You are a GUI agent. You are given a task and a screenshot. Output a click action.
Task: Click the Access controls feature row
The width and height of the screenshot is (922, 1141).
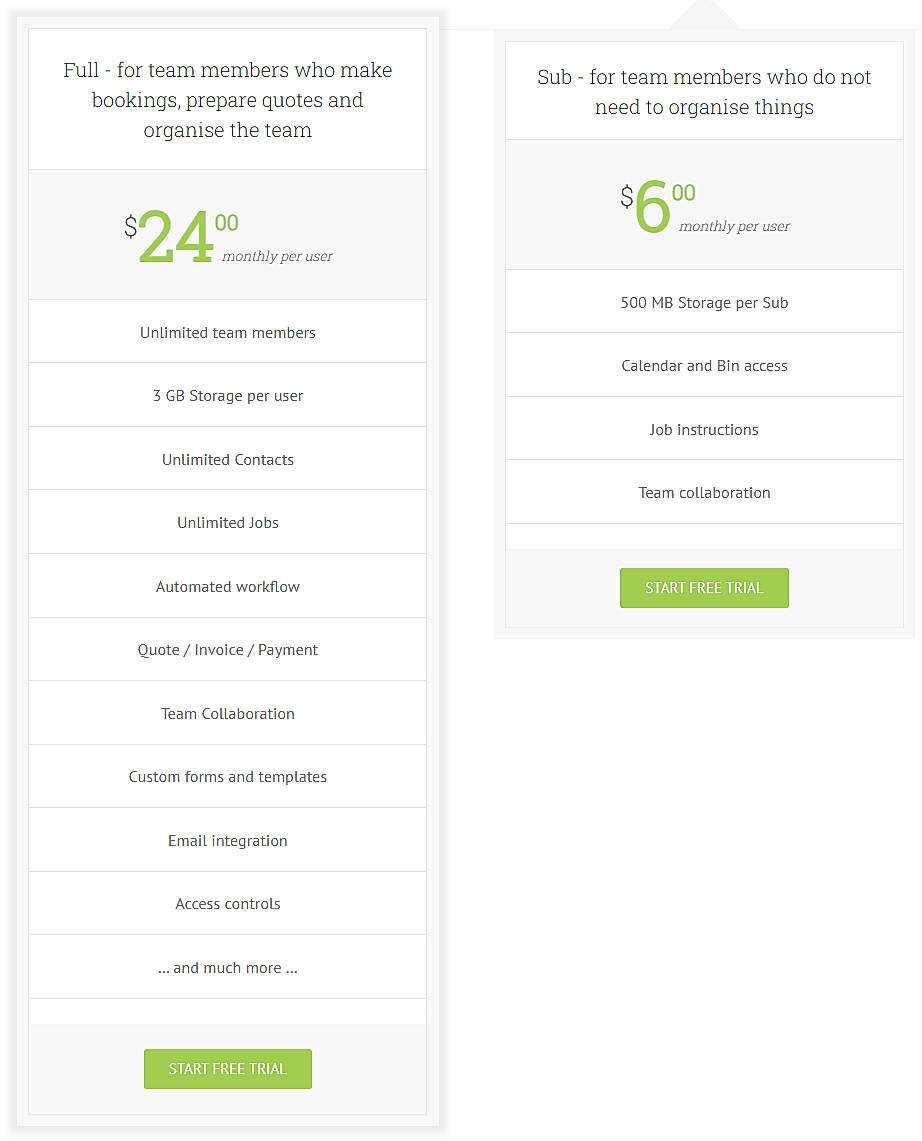(x=227, y=903)
